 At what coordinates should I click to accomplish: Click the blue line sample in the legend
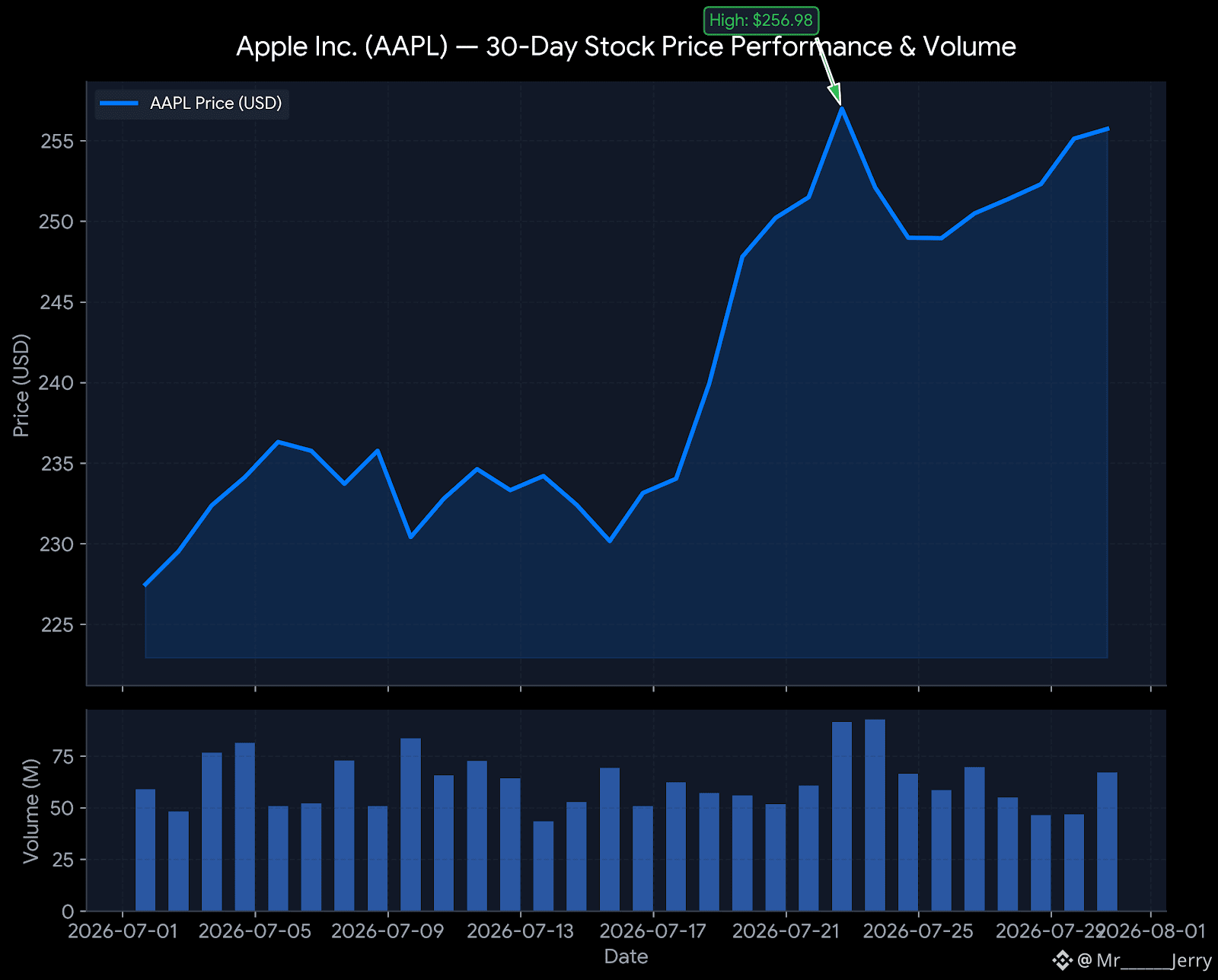coord(120,103)
